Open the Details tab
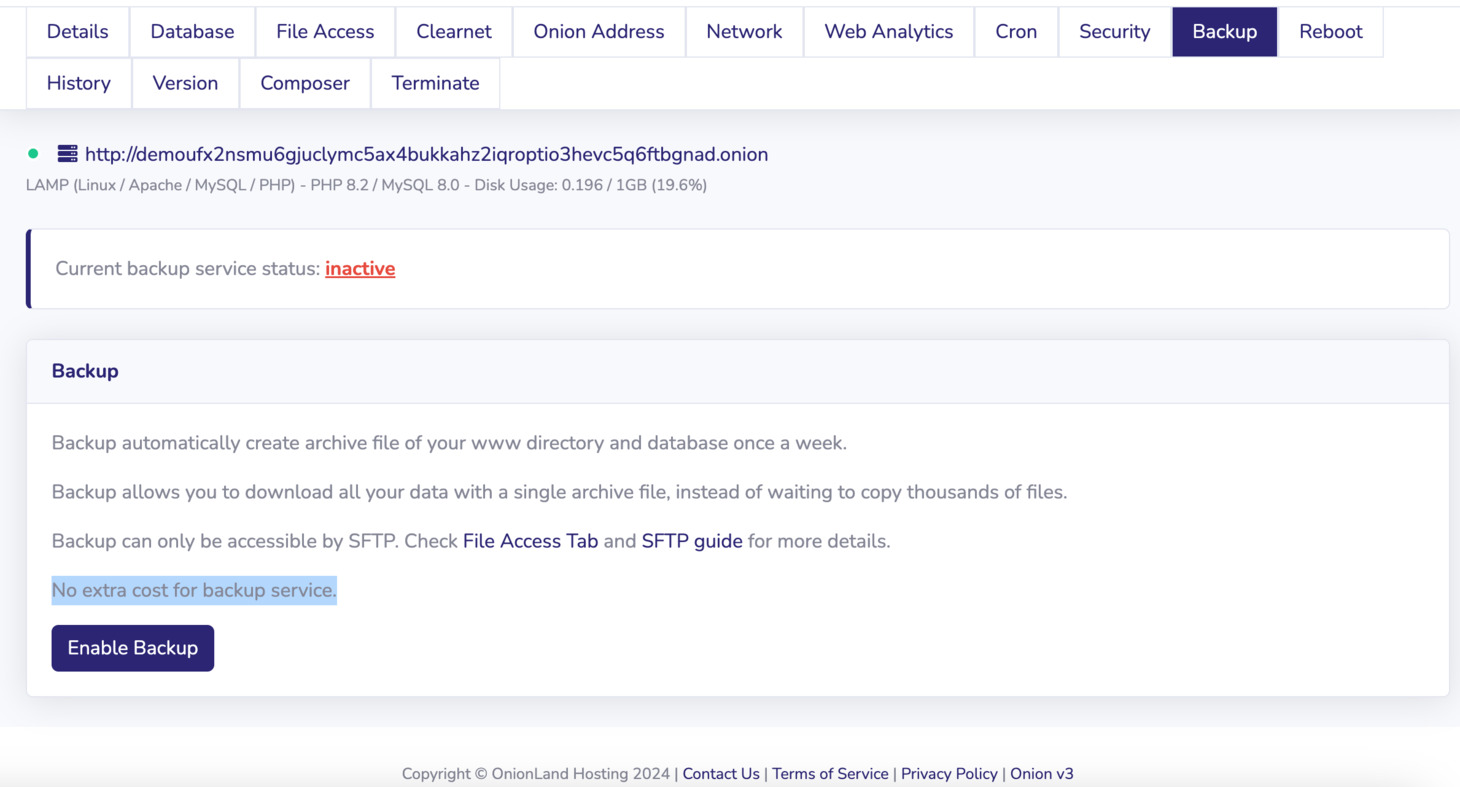 tap(77, 32)
